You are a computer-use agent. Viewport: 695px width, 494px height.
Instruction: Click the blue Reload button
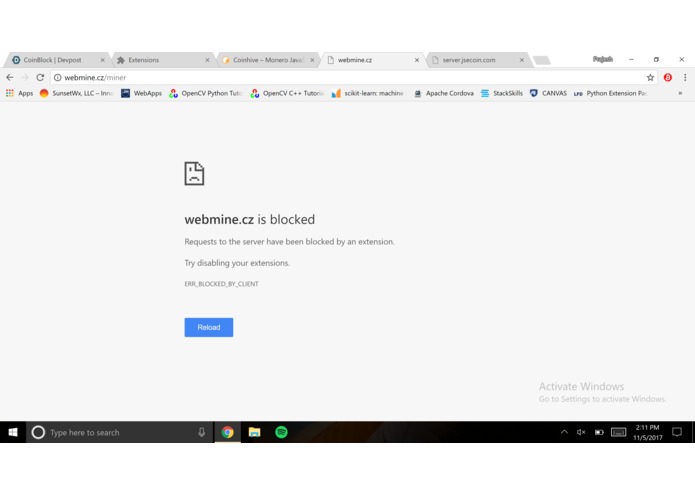coord(209,327)
